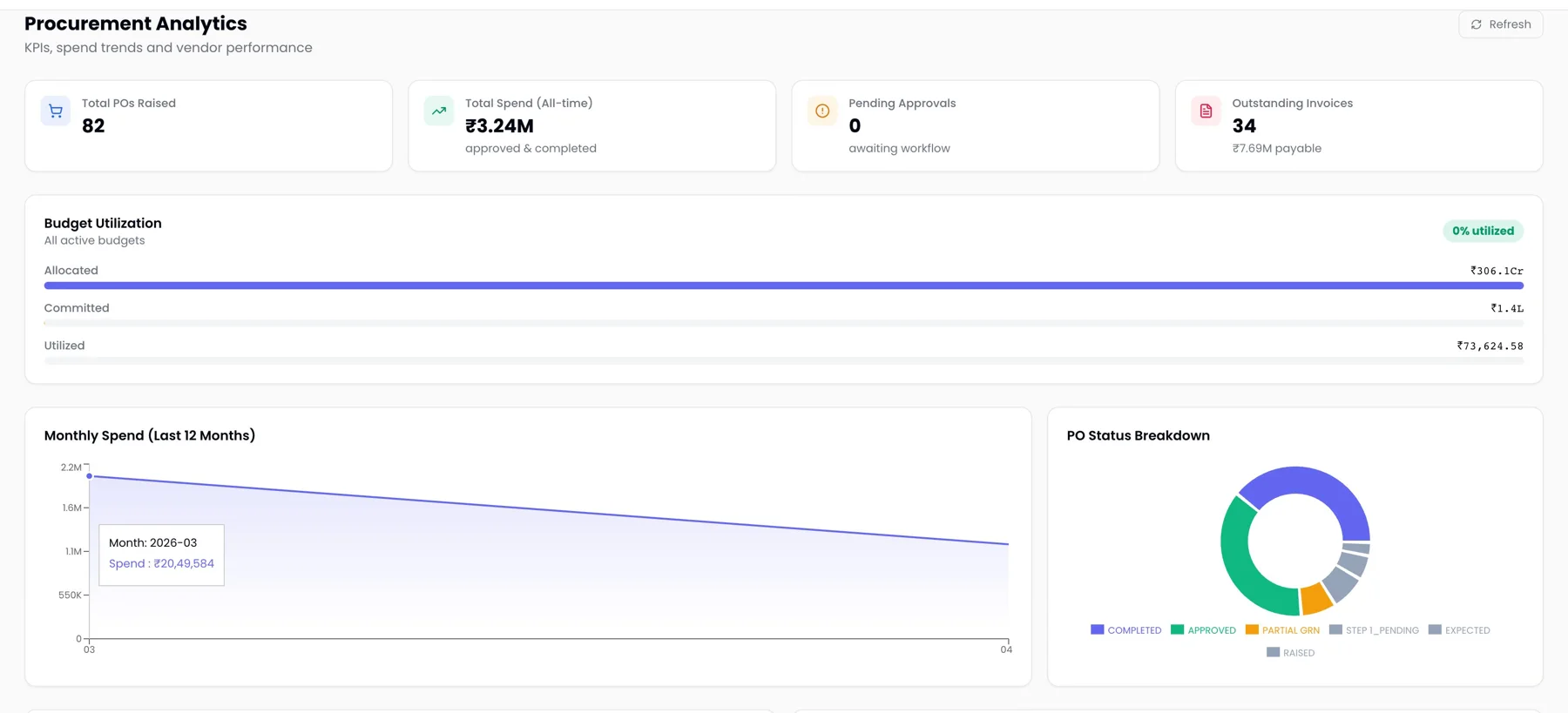
Task: Click the Monthly Spend (Last 12 Months) title
Action: (x=150, y=435)
